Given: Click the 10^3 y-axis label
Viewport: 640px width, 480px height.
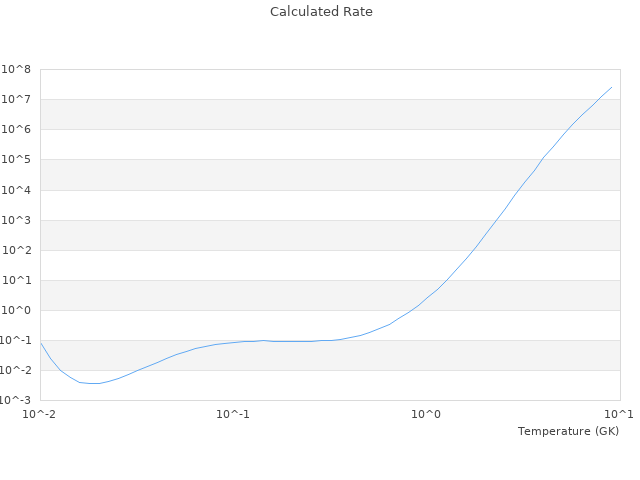Looking at the screenshot, I should coord(18,220).
